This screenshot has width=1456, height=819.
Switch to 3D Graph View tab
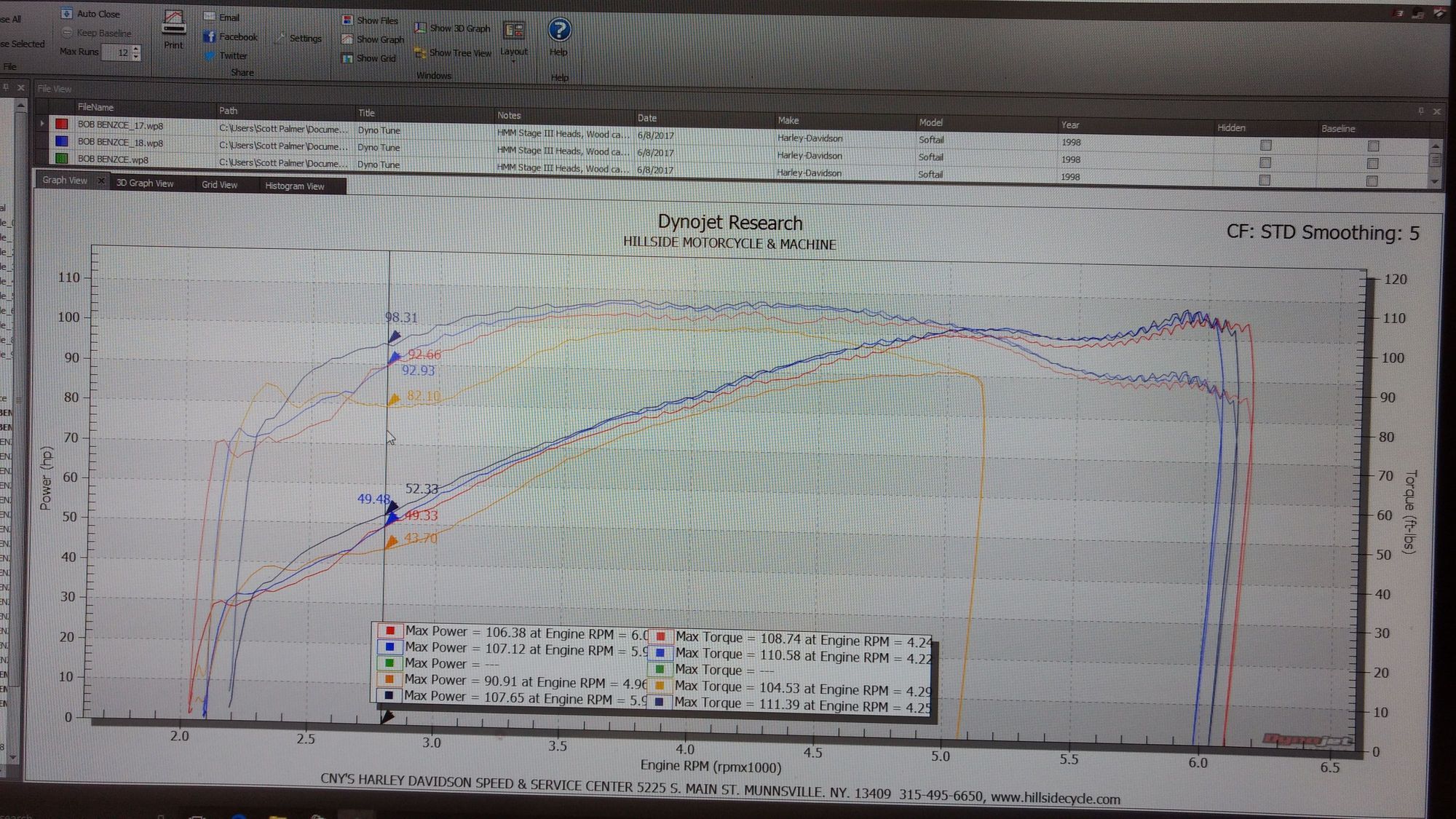[145, 183]
